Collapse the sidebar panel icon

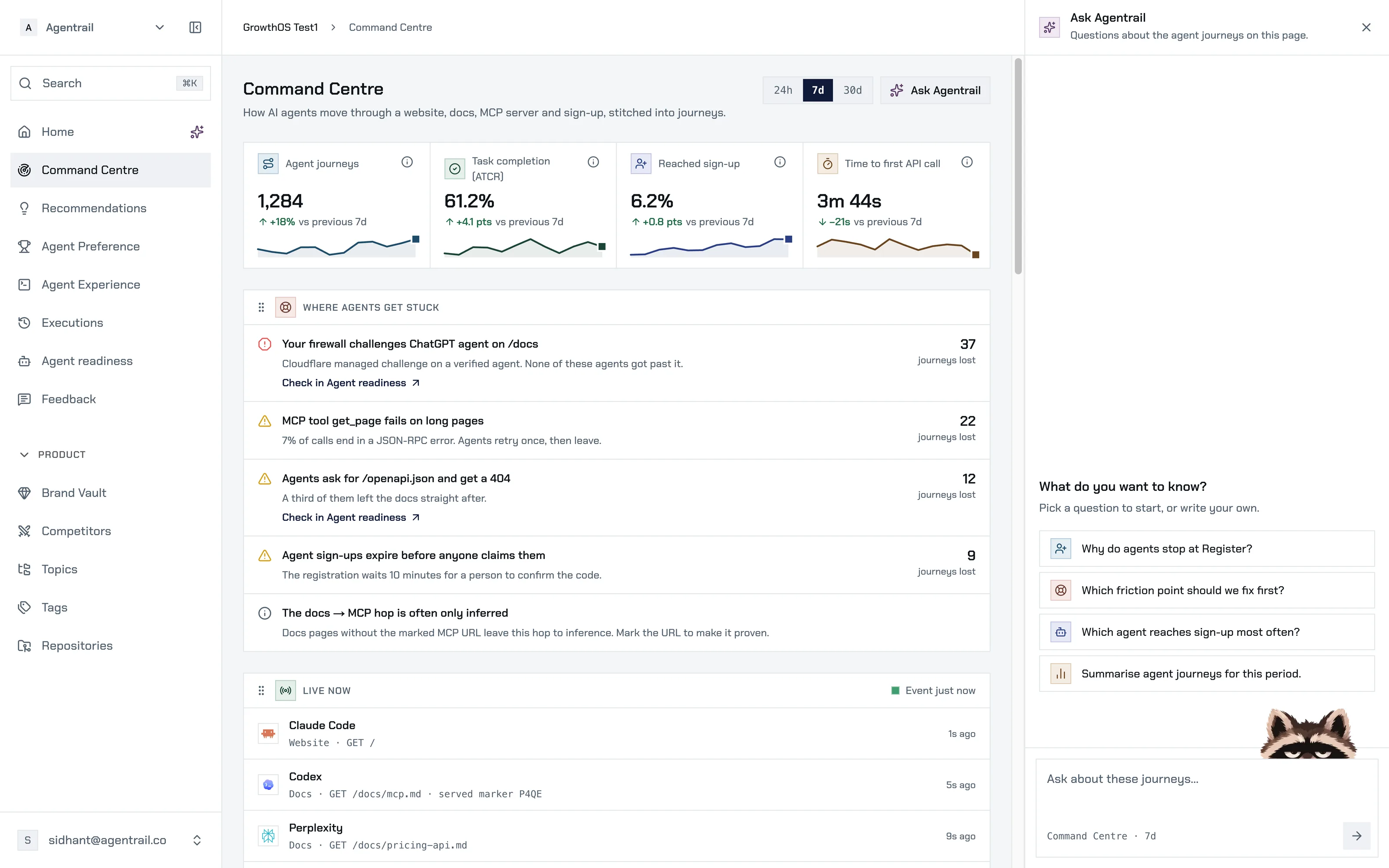195,27
